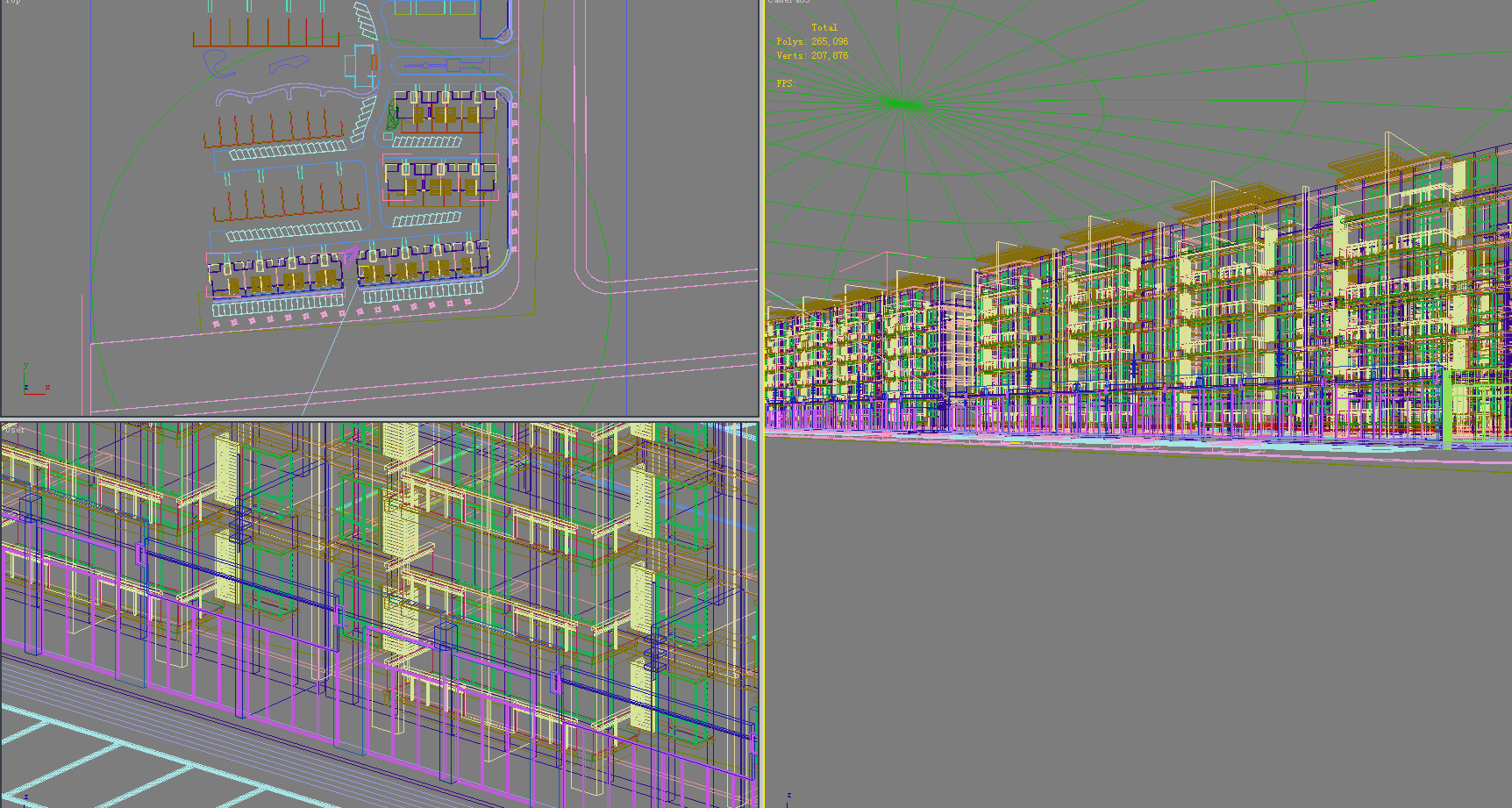Click the 'FPS:' statistics readout
The image size is (1512, 808).
pyautogui.click(x=785, y=83)
